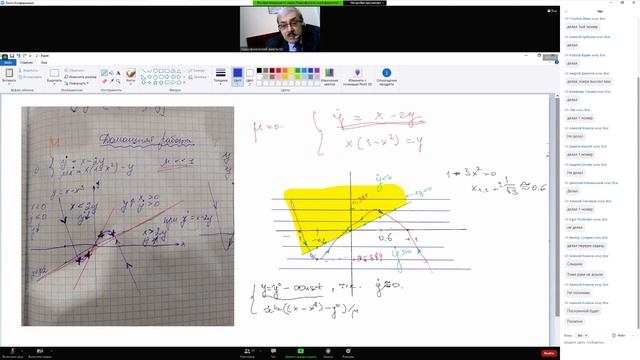Pick the green color swatch

pyautogui.click(x=298, y=71)
